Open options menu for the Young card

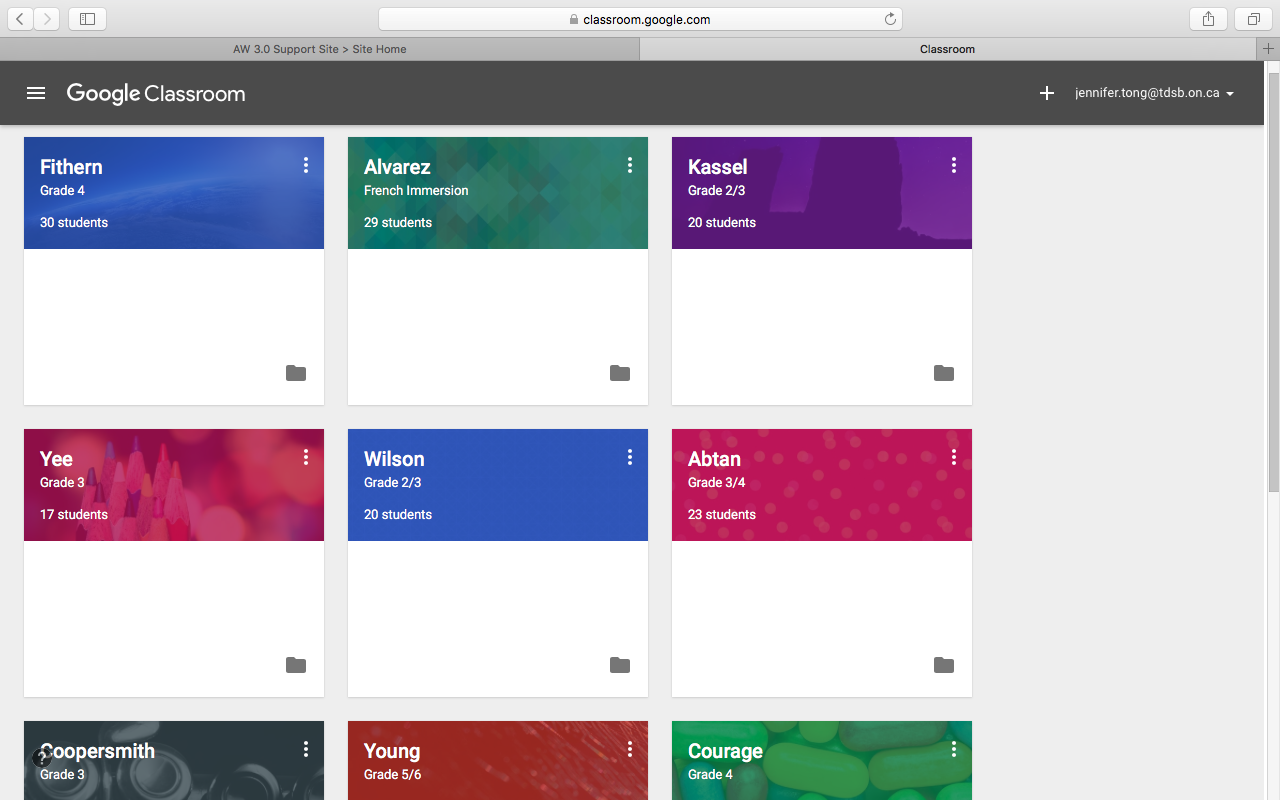point(630,749)
